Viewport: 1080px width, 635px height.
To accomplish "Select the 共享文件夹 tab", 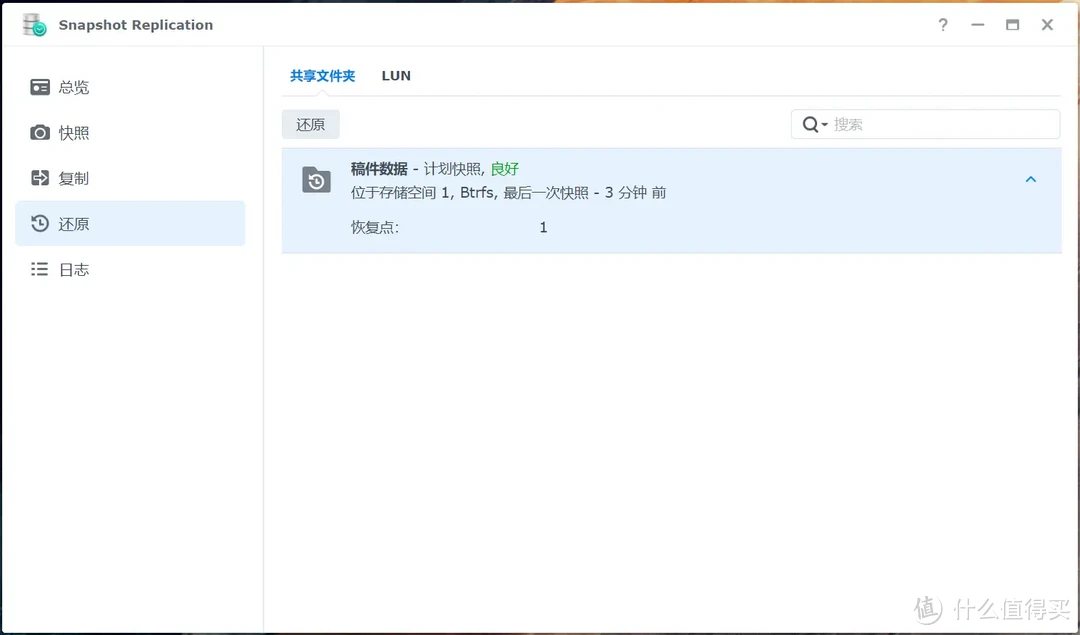I will (x=322, y=75).
